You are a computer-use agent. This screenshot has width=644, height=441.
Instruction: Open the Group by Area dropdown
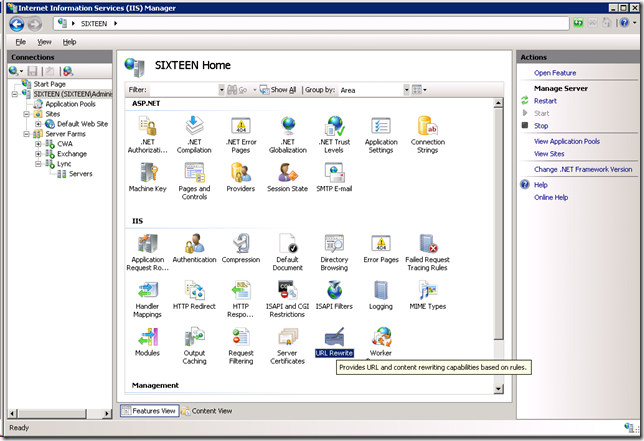point(370,90)
